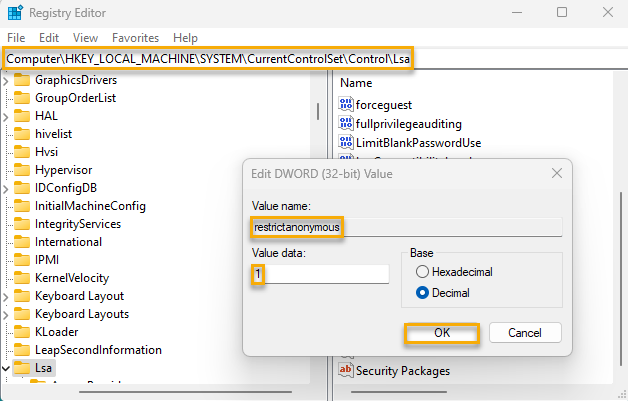628x401 pixels.
Task: Open the Favorites menu
Action: pos(135,37)
